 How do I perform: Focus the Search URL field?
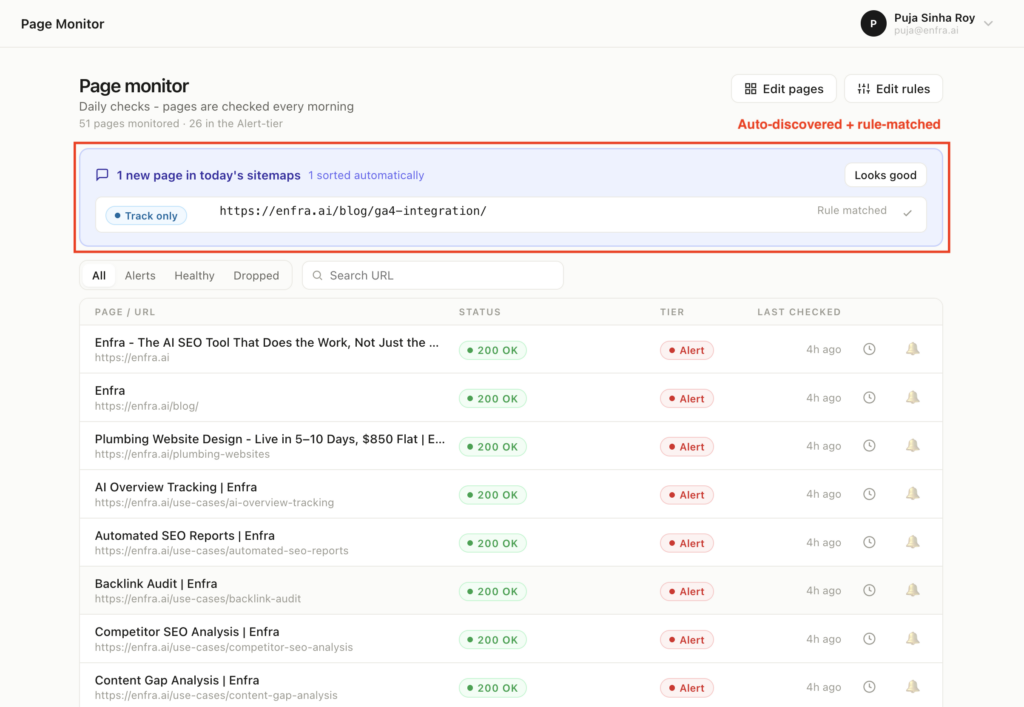pos(432,275)
